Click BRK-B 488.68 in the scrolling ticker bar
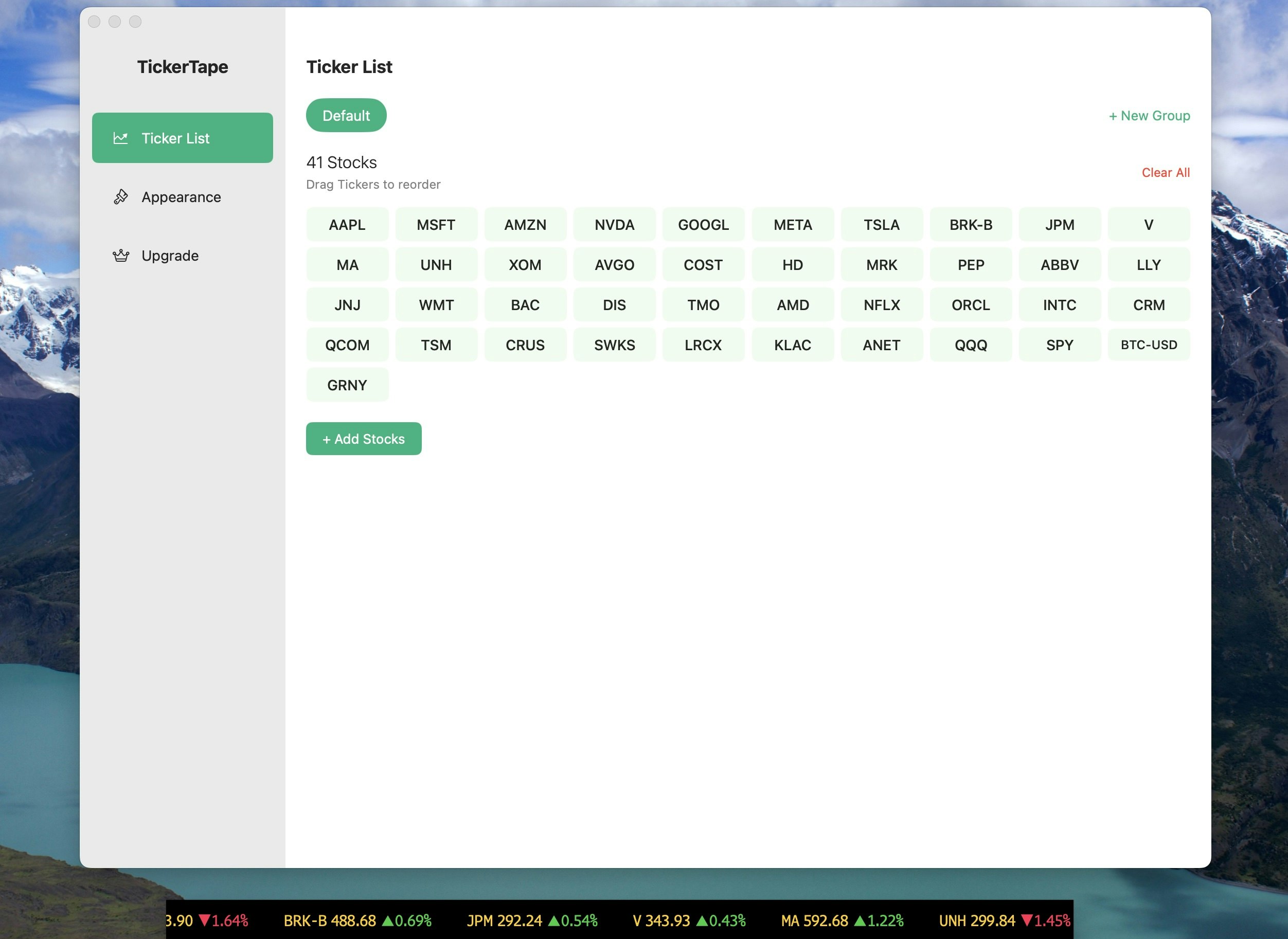 [x=330, y=920]
